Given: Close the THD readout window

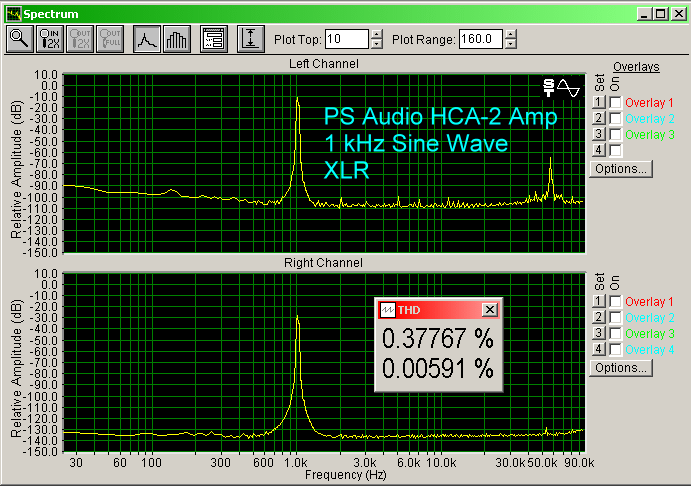Looking at the screenshot, I should (489, 310).
